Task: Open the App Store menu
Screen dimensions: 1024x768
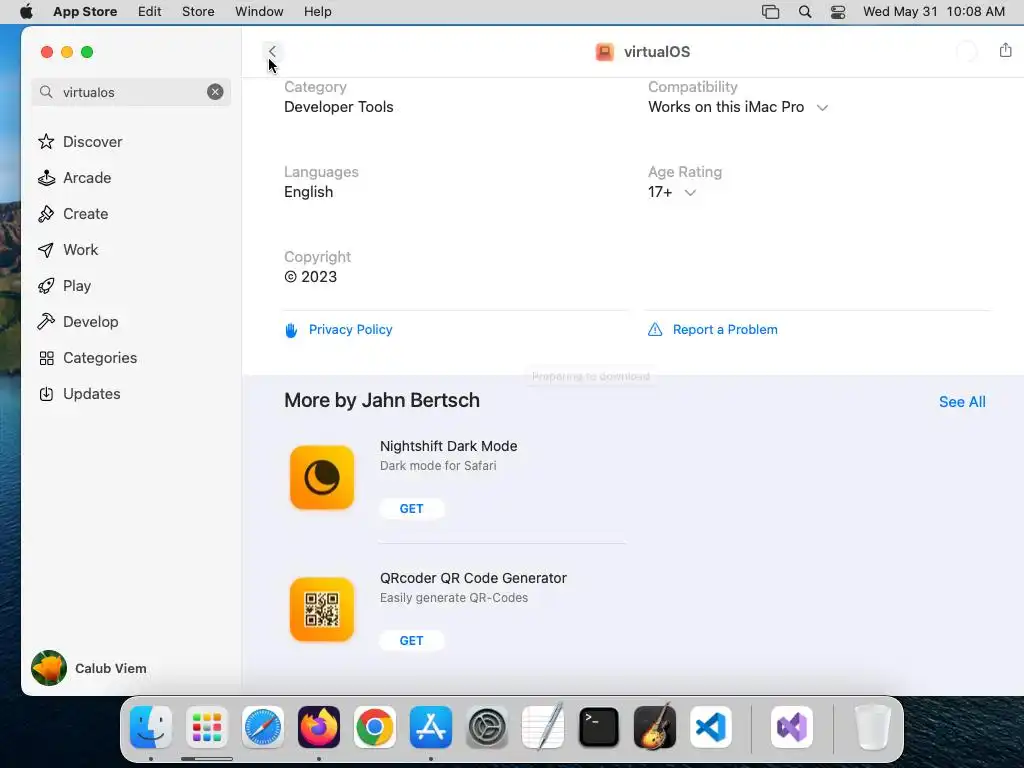Action: (85, 12)
